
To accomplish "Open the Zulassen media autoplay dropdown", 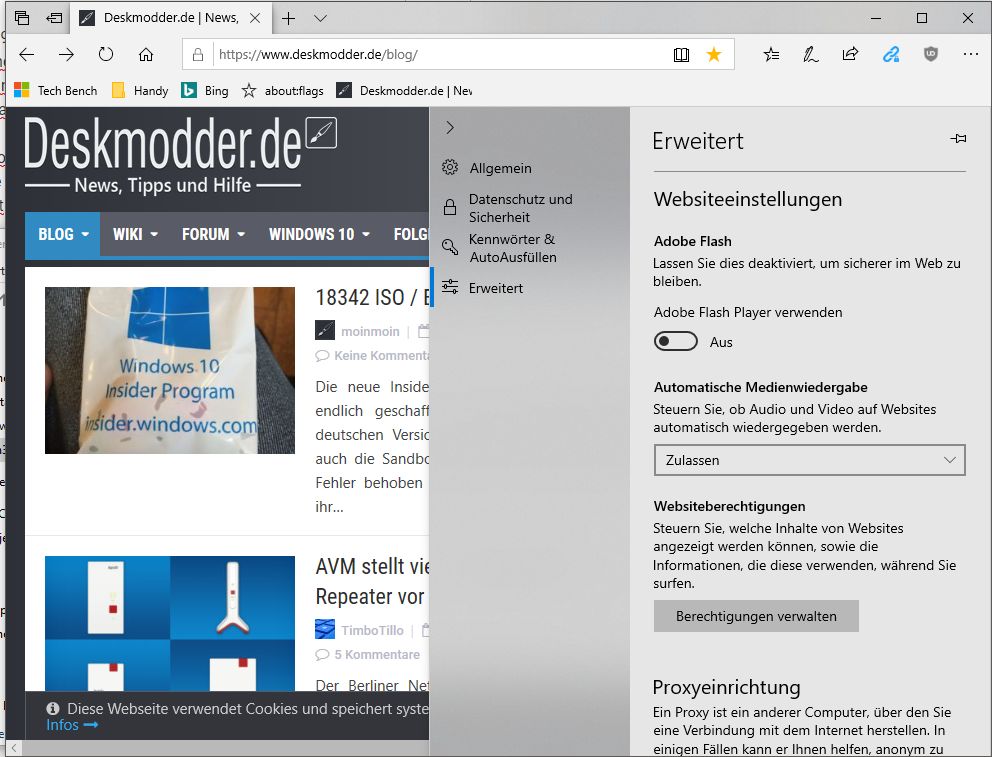I will 809,460.
